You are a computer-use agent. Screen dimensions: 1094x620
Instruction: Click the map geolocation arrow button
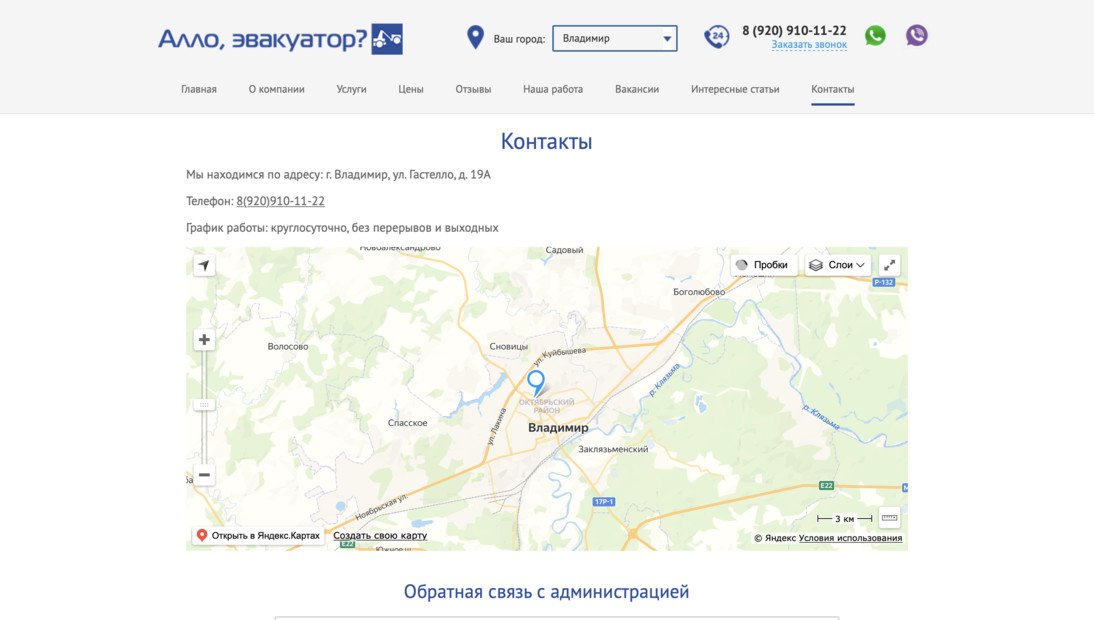[x=204, y=265]
